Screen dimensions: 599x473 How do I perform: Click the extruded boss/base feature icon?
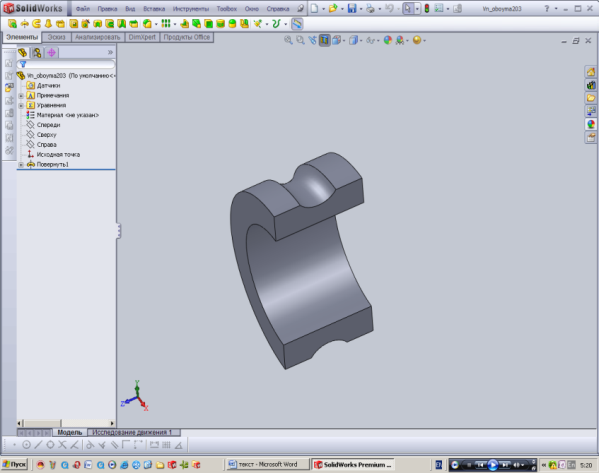coord(12,24)
